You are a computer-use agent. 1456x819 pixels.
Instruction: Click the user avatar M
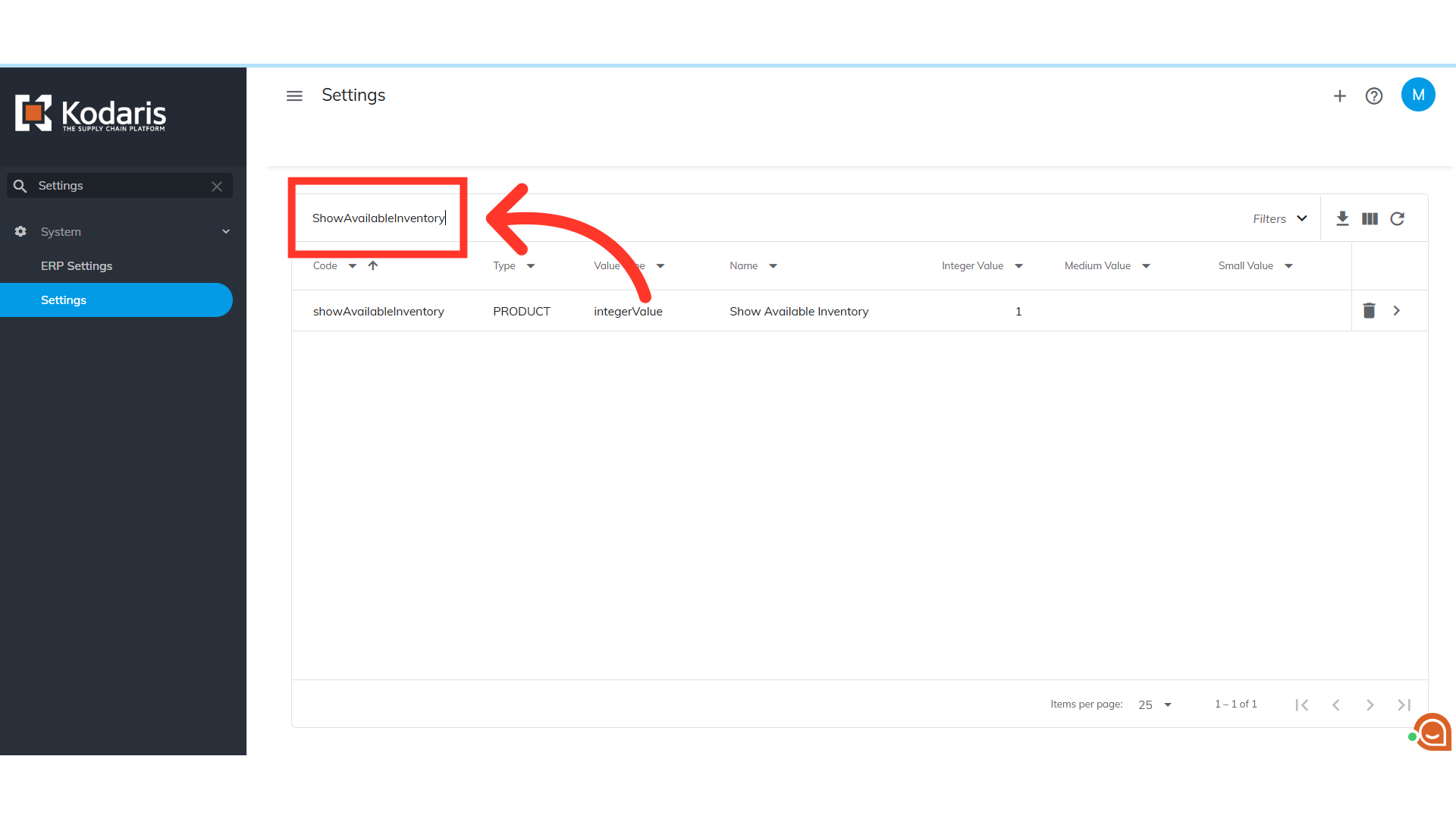tap(1418, 95)
